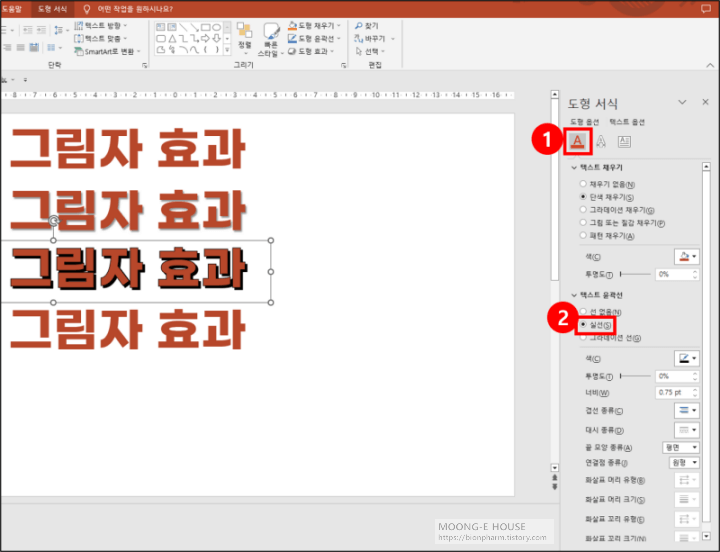Select the oval shape in shapes gallery
The image size is (720, 552).
point(216,28)
